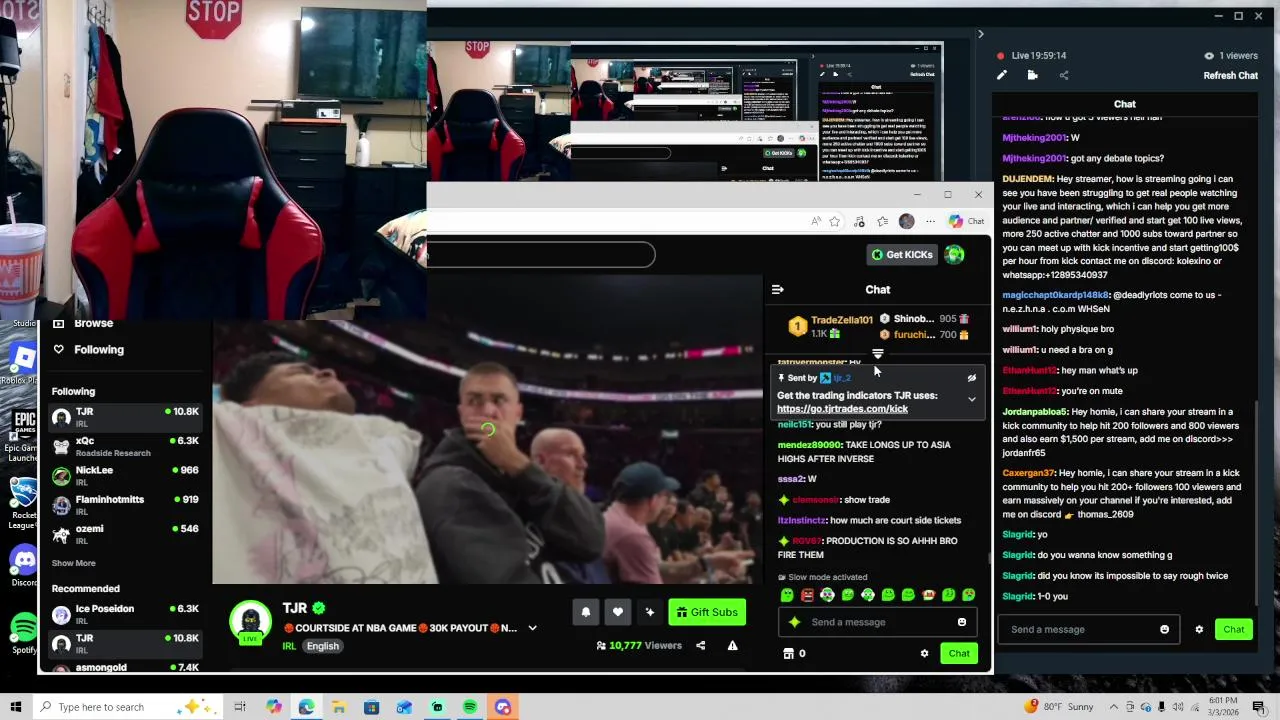
Task: Open emoji picker in streaming app chat
Action: [1164, 630]
